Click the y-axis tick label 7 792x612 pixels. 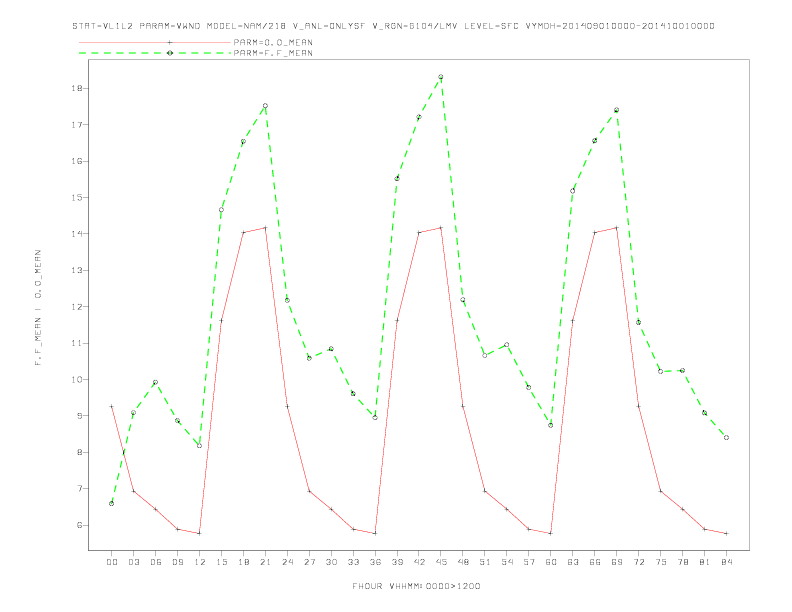click(x=79, y=489)
